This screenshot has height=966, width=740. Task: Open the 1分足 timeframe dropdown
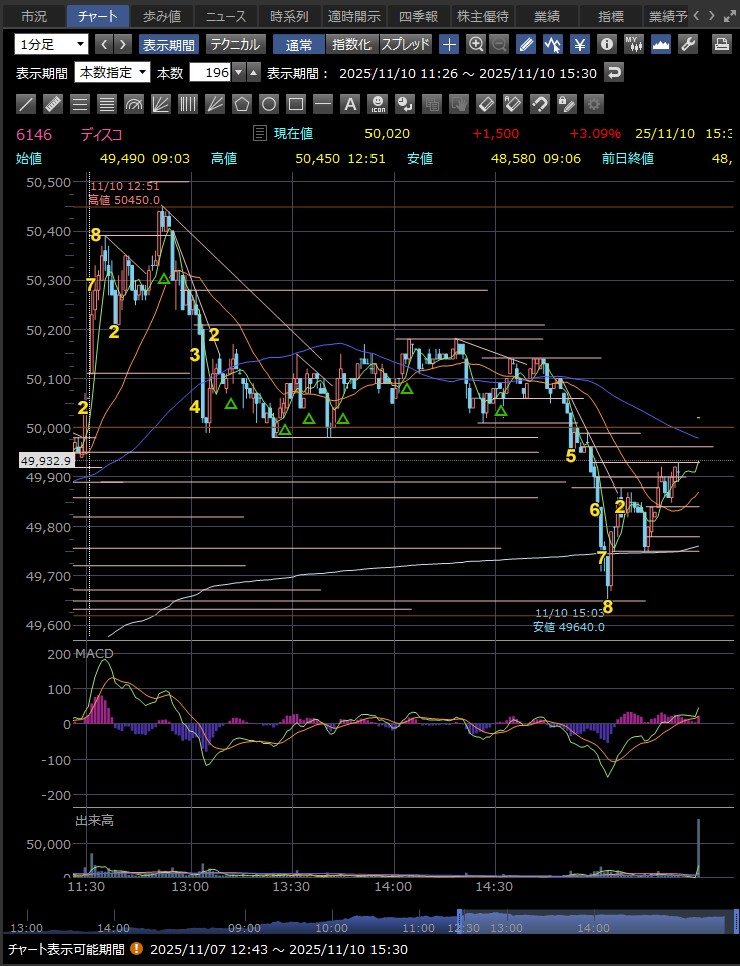tap(51, 44)
